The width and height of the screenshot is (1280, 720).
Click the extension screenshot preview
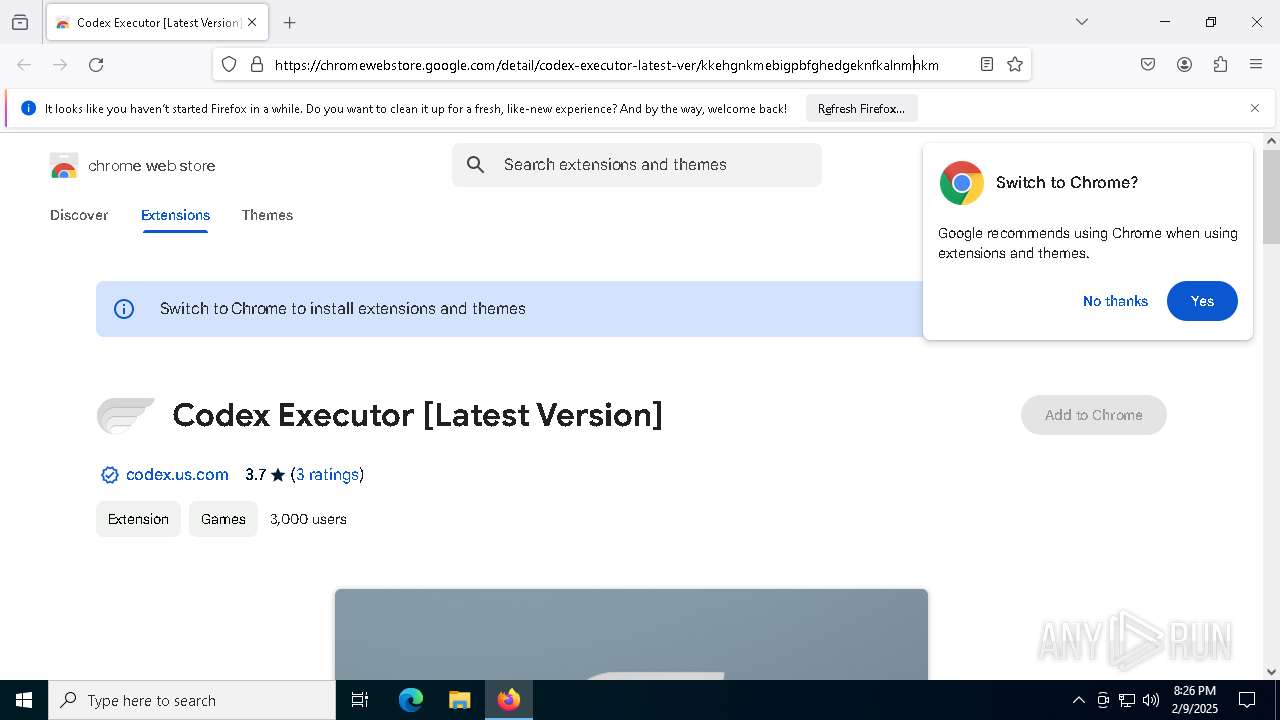tap(631, 634)
